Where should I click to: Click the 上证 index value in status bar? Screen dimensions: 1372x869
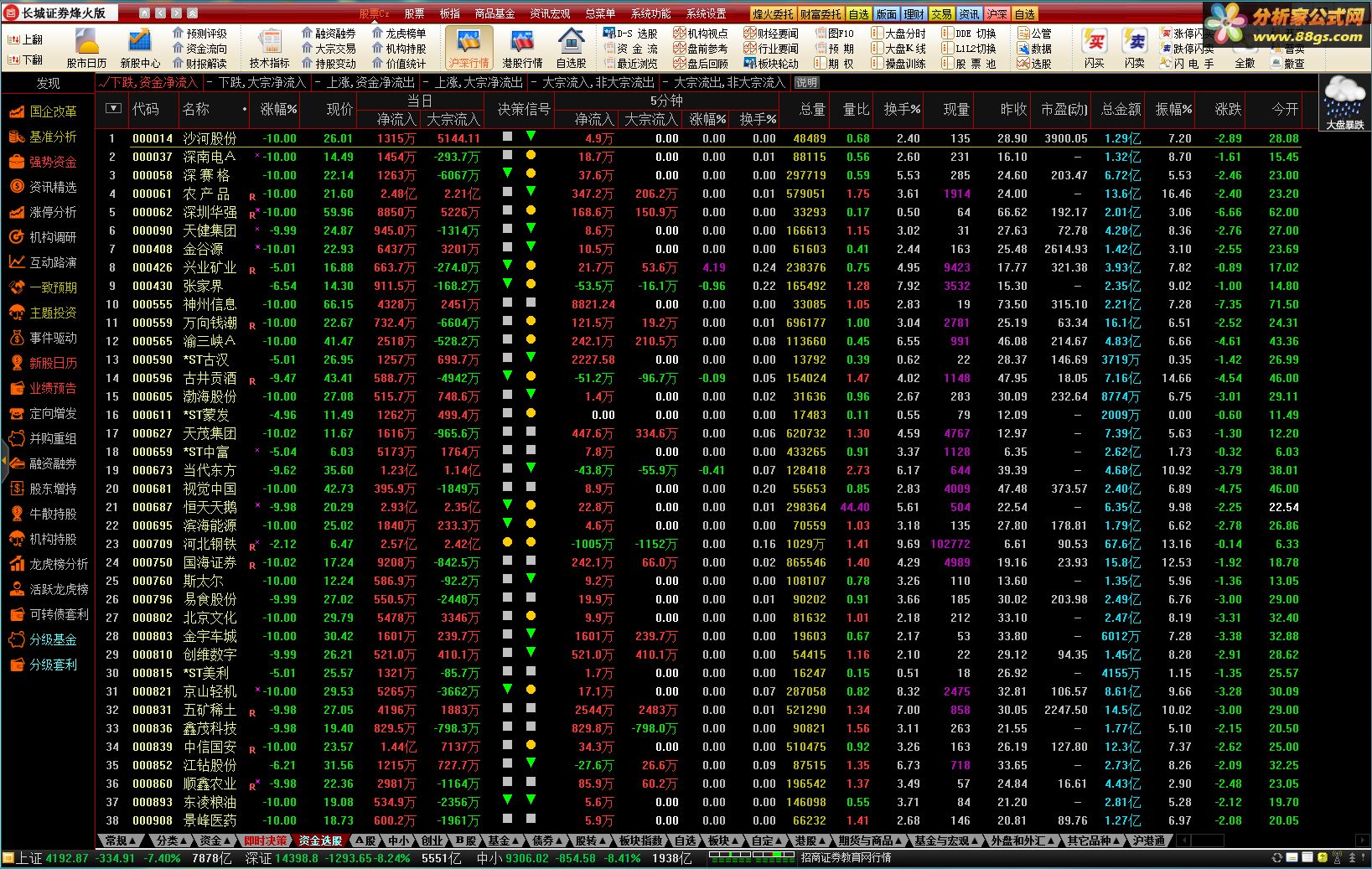point(67,858)
